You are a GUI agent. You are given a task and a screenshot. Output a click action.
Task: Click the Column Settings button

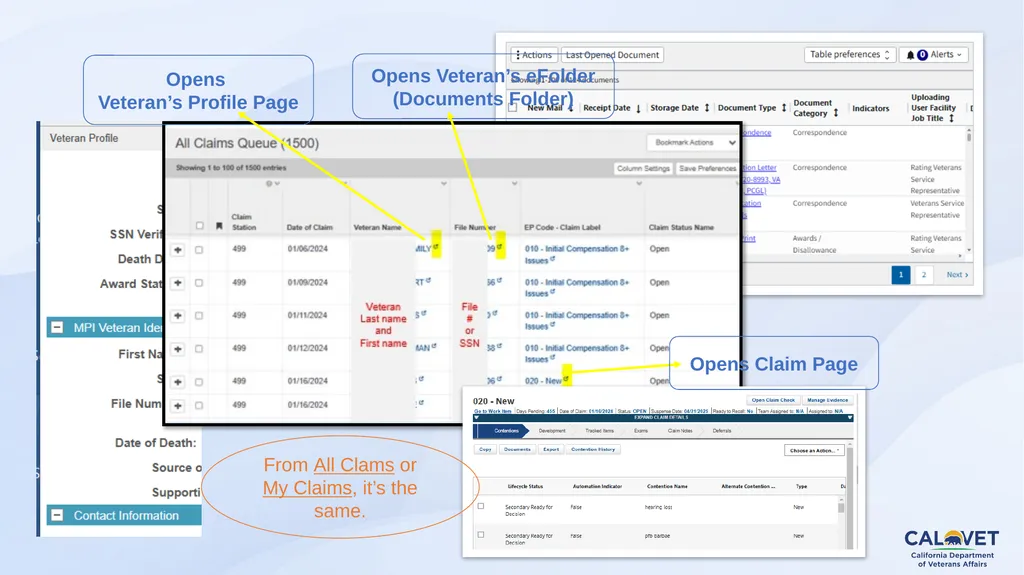click(x=643, y=169)
